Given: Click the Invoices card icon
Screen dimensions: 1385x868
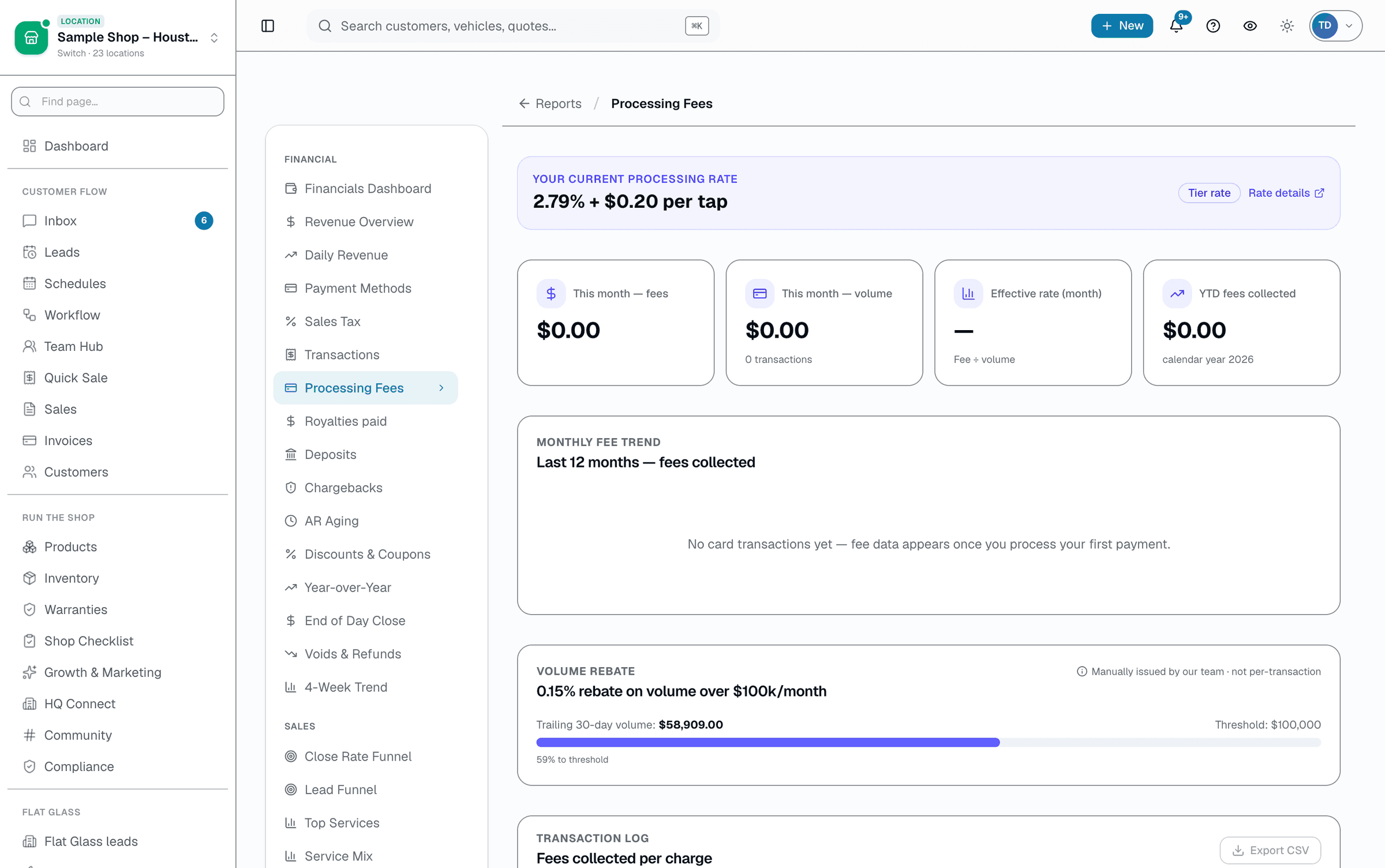Looking at the screenshot, I should (x=29, y=441).
